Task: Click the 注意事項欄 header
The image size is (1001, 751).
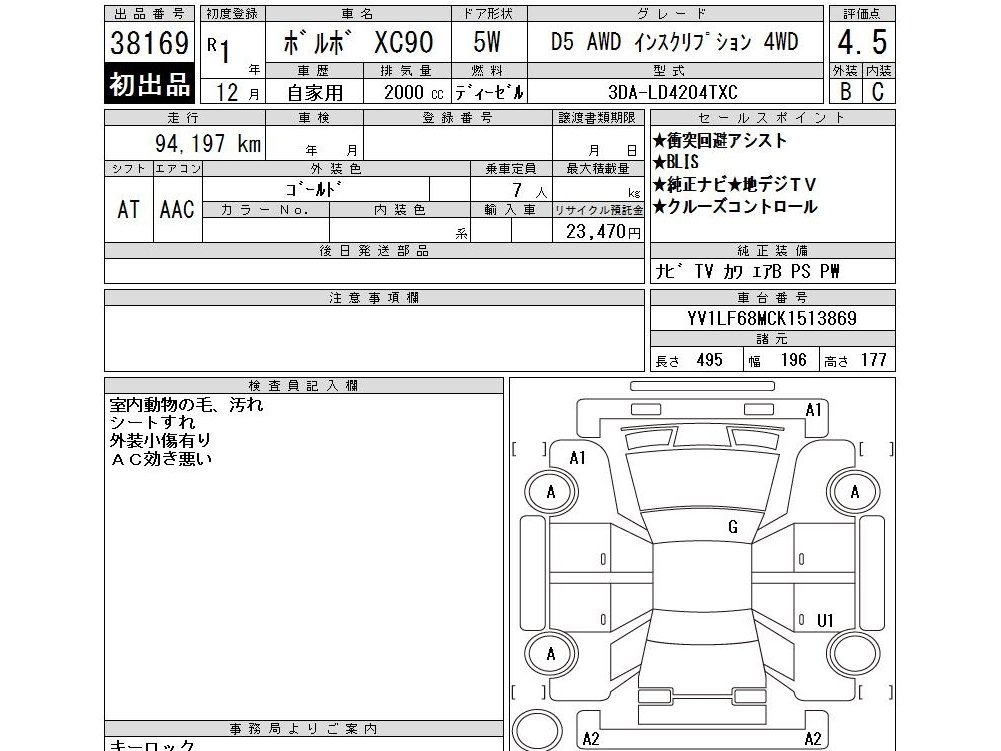Action: (x=374, y=298)
